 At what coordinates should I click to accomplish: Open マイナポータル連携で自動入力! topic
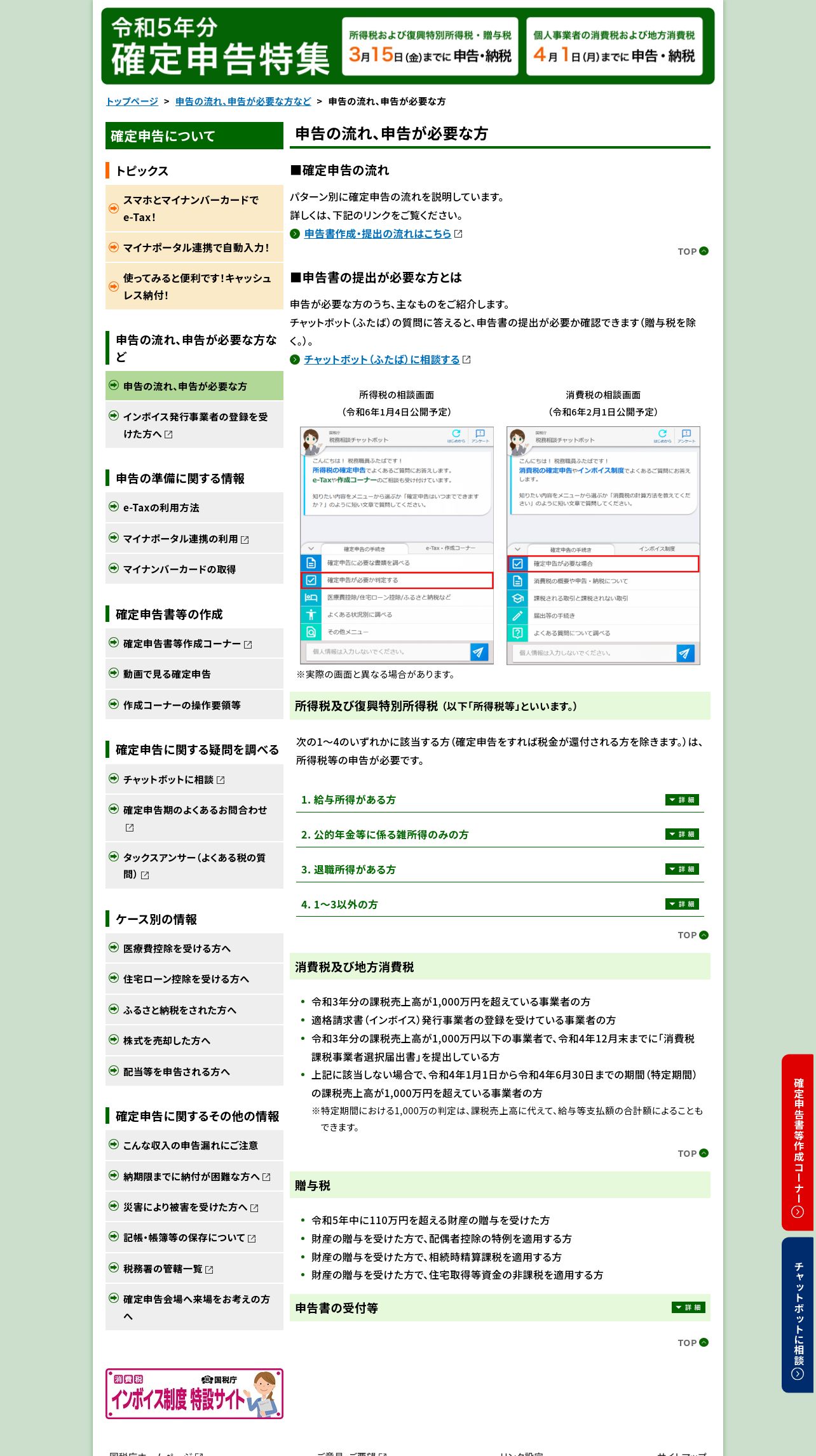pyautogui.click(x=194, y=248)
